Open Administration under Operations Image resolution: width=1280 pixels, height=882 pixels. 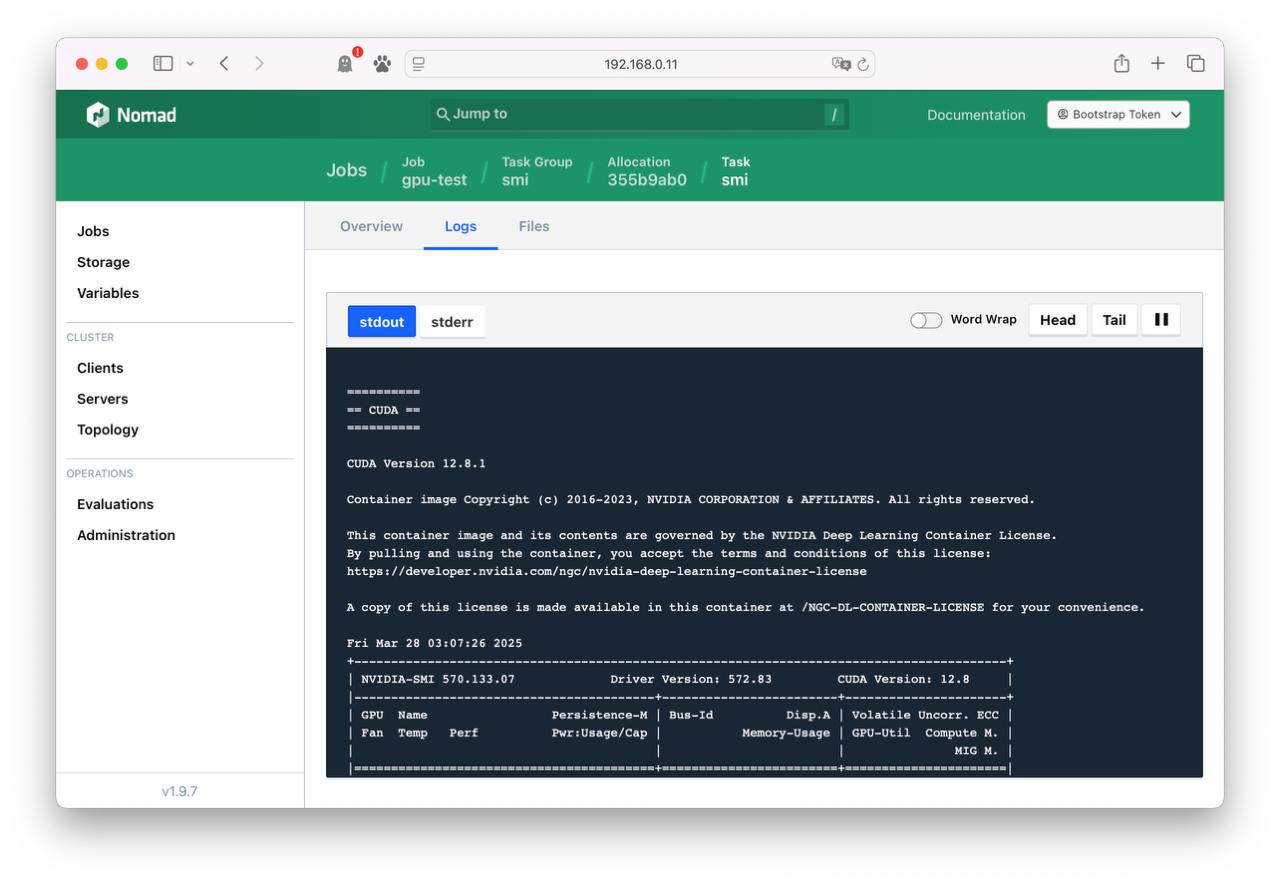coord(126,535)
